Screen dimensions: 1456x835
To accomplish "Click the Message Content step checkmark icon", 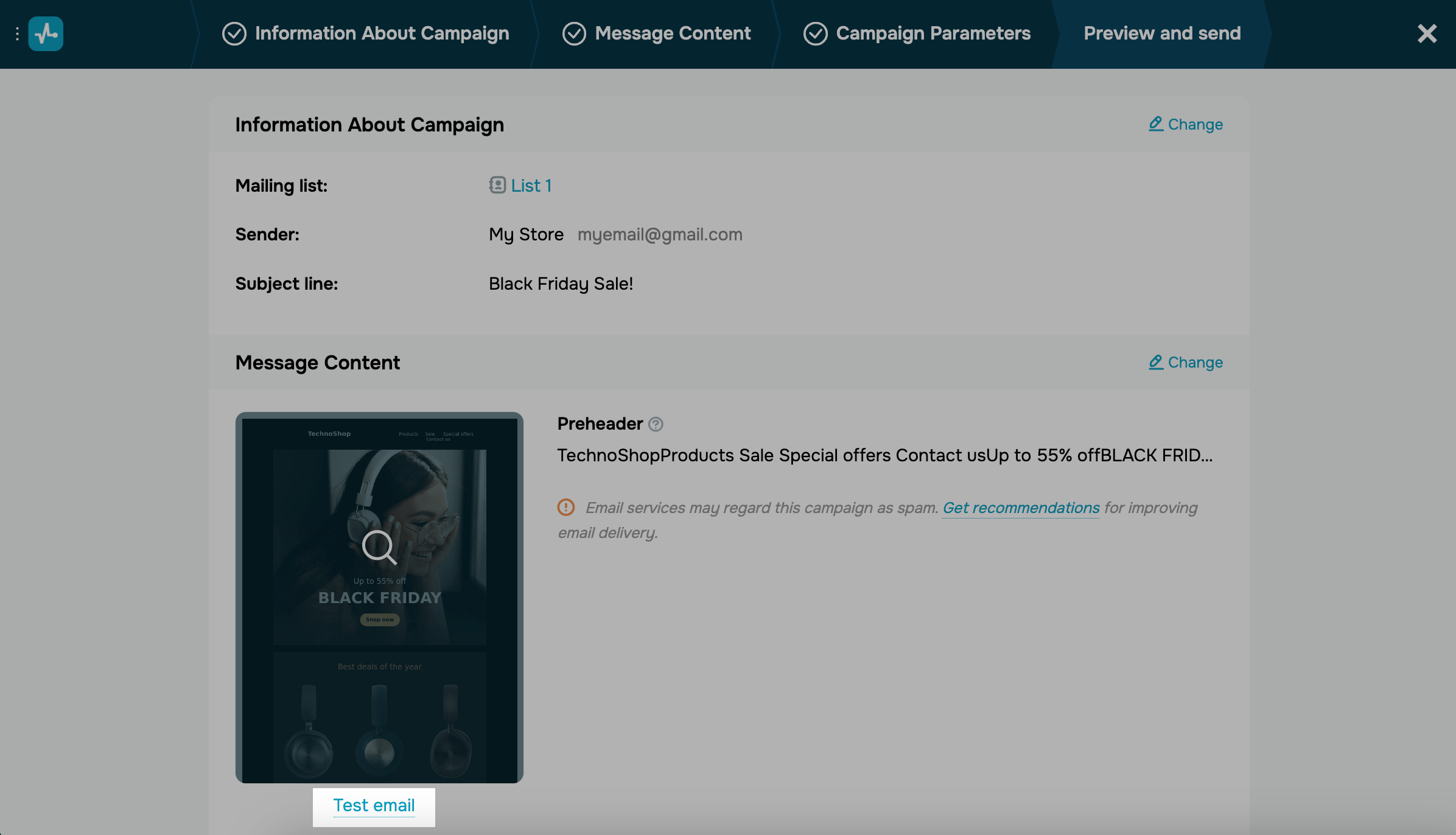I will (574, 34).
